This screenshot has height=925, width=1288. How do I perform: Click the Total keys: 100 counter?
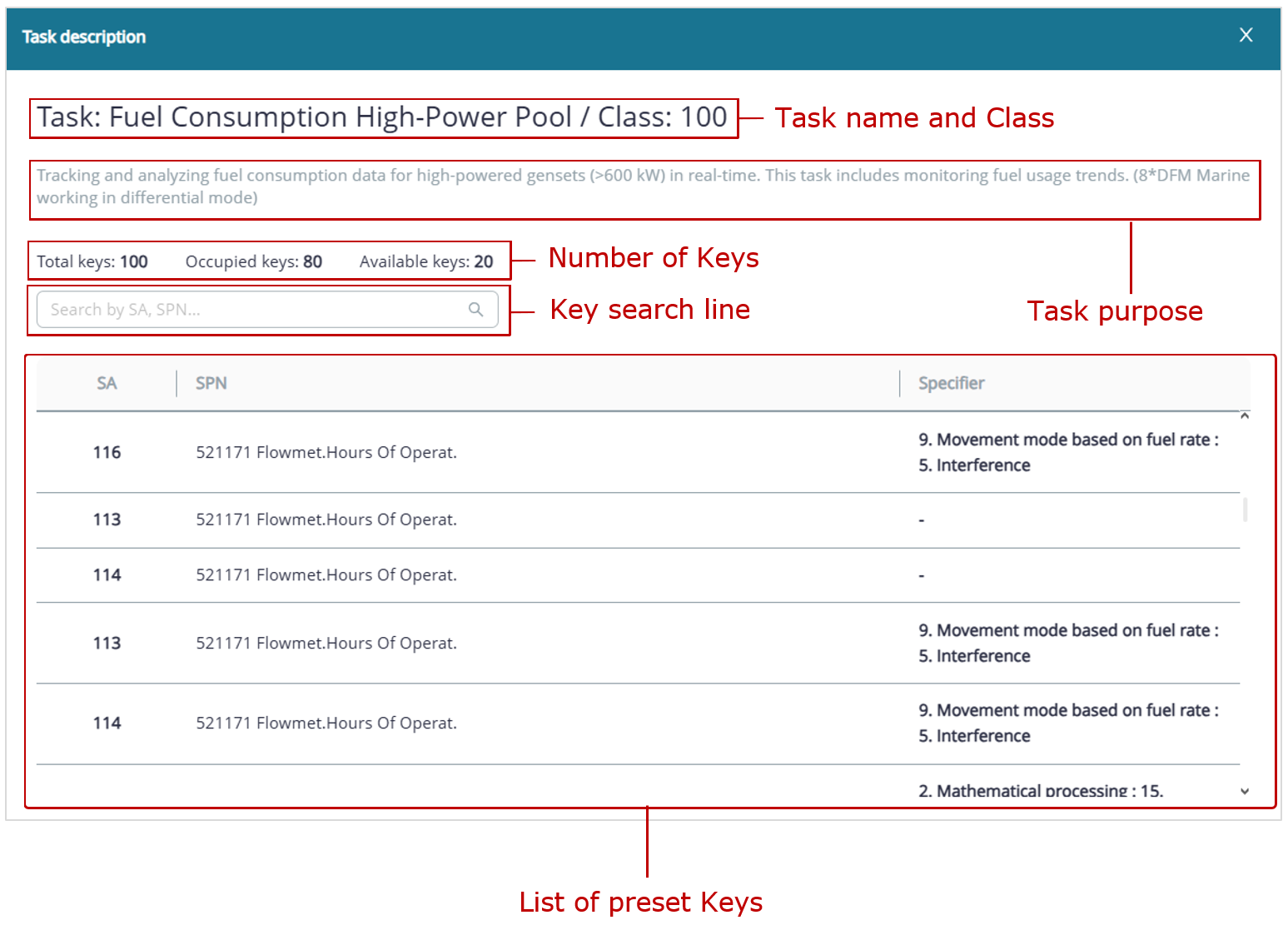(x=92, y=262)
